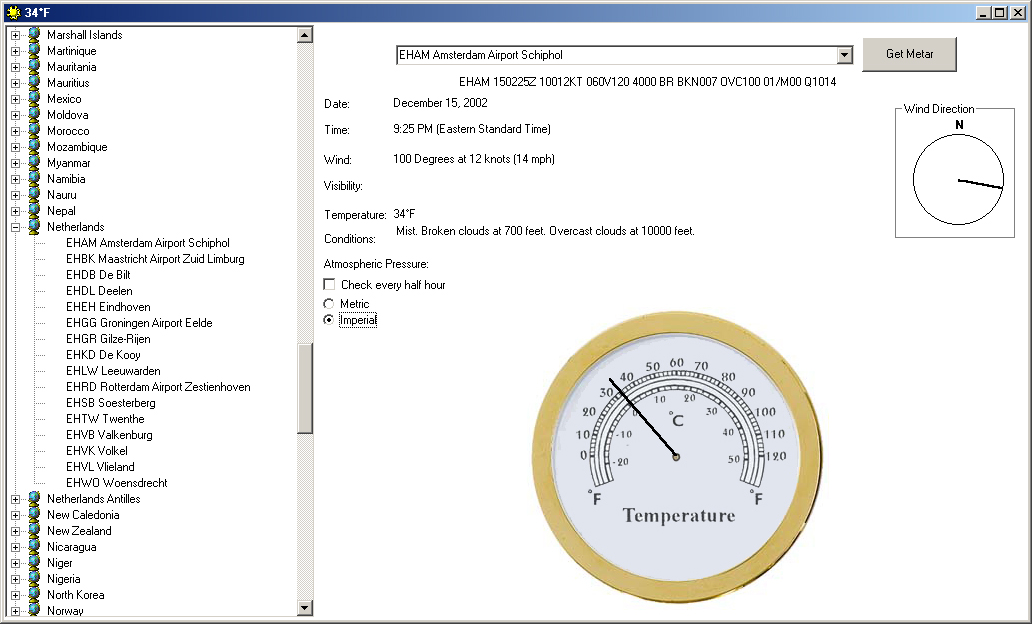
Task: Open the airport station dropdown list
Action: coord(844,56)
